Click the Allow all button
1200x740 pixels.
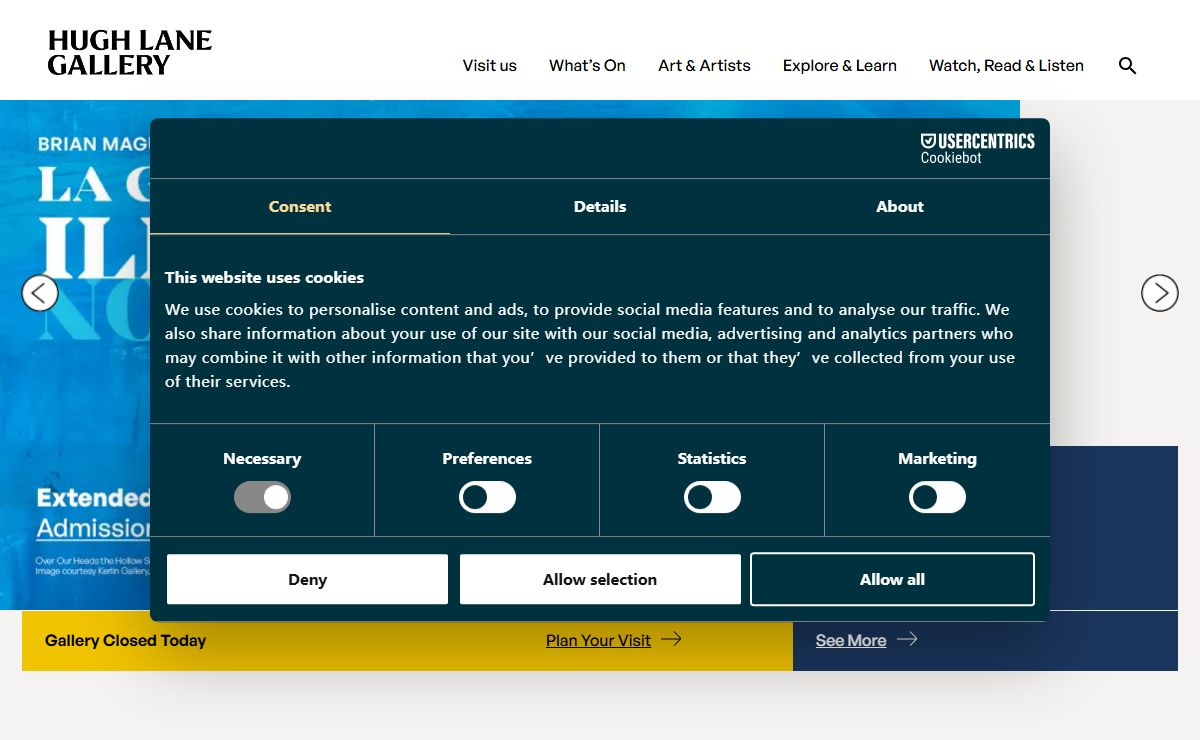coord(892,579)
